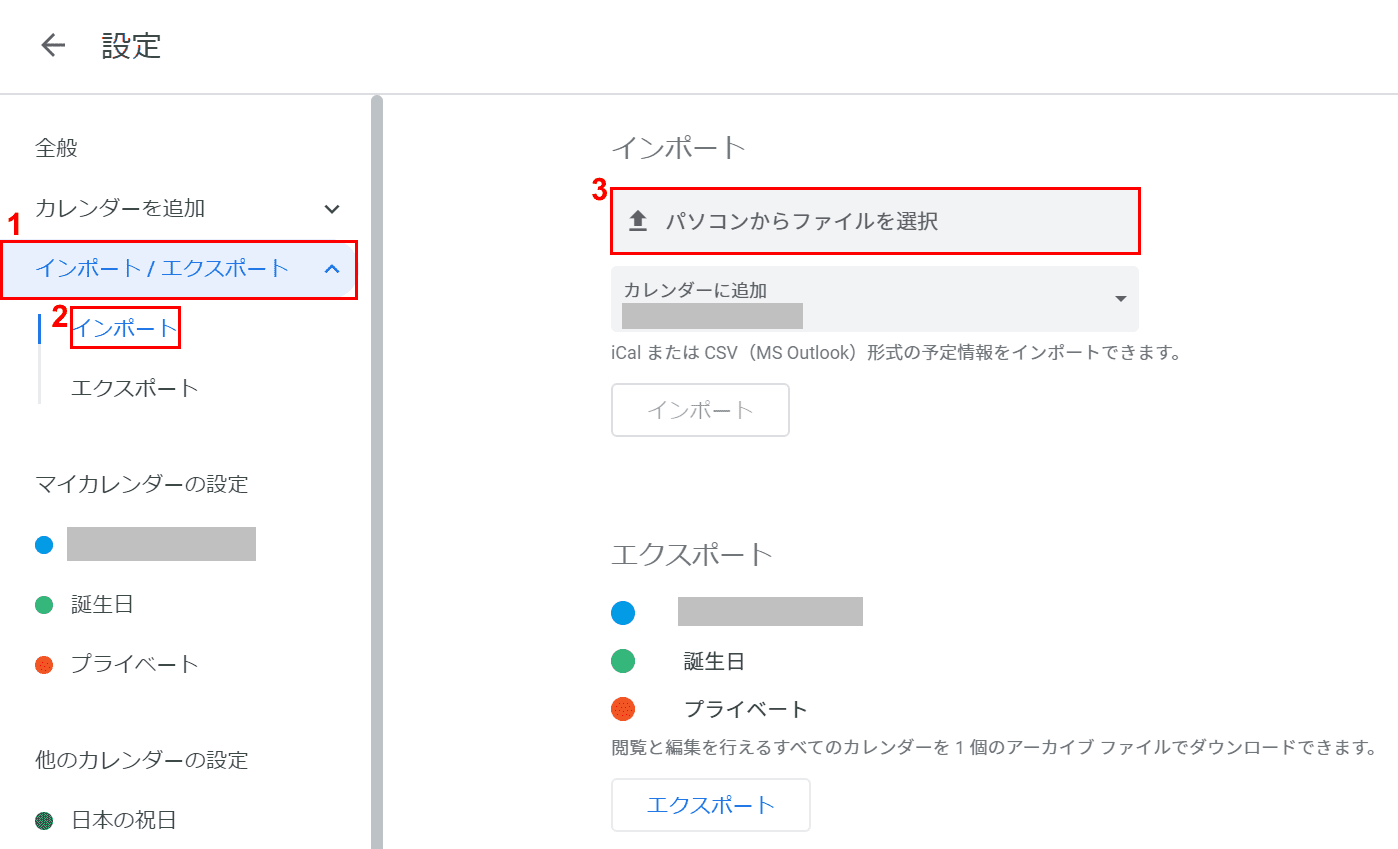Expand the カレンダーを追加 chevron
This screenshot has width=1398, height=849.
click(333, 209)
